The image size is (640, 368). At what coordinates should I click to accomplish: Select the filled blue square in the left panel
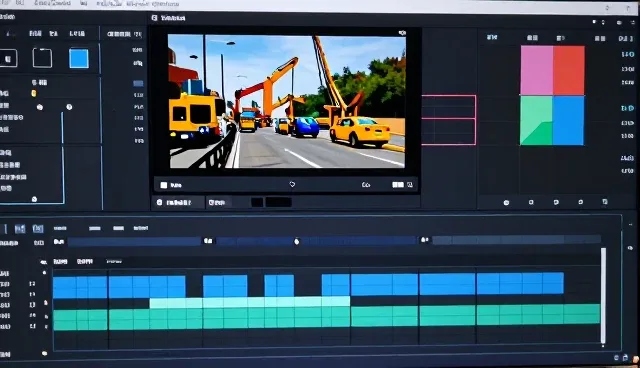point(79,58)
